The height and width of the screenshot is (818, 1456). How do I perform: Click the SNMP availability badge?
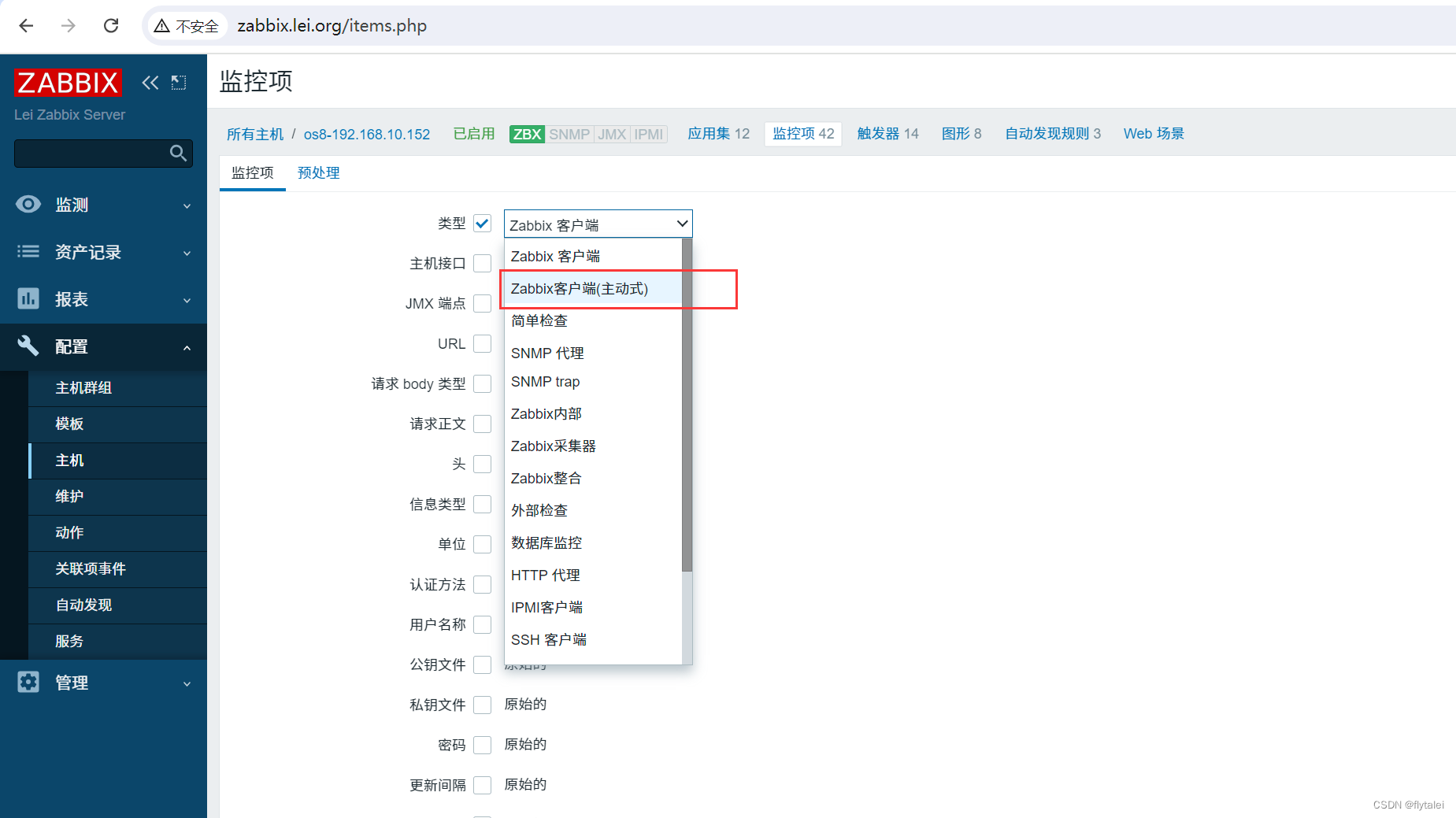point(569,134)
